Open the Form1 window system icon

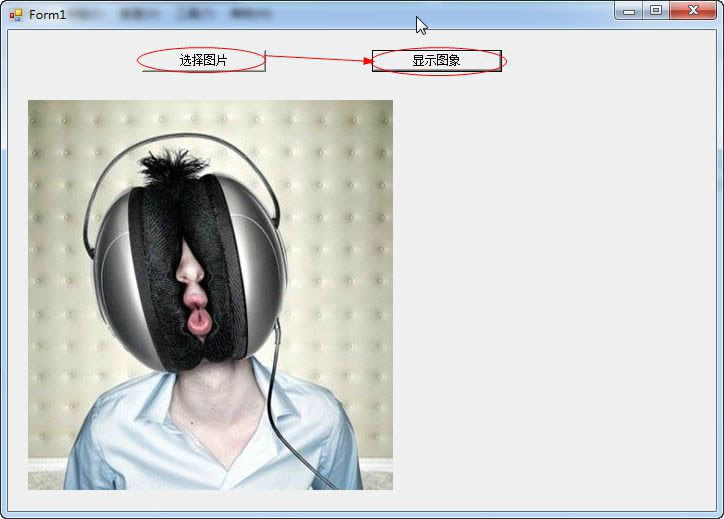coord(16,15)
